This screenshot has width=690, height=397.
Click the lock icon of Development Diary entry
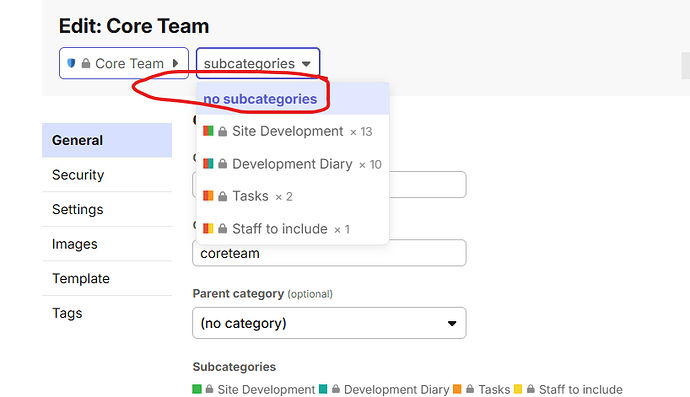tap(223, 164)
